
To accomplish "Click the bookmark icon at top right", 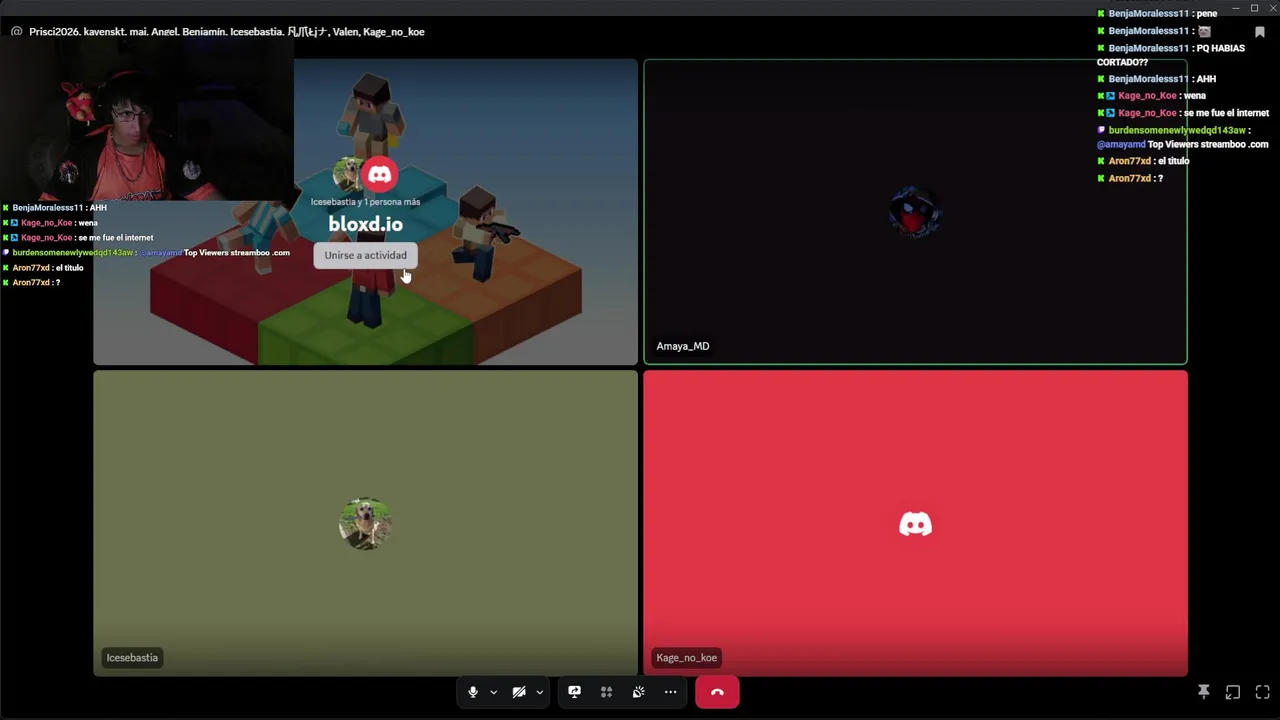I will pos(1260,32).
